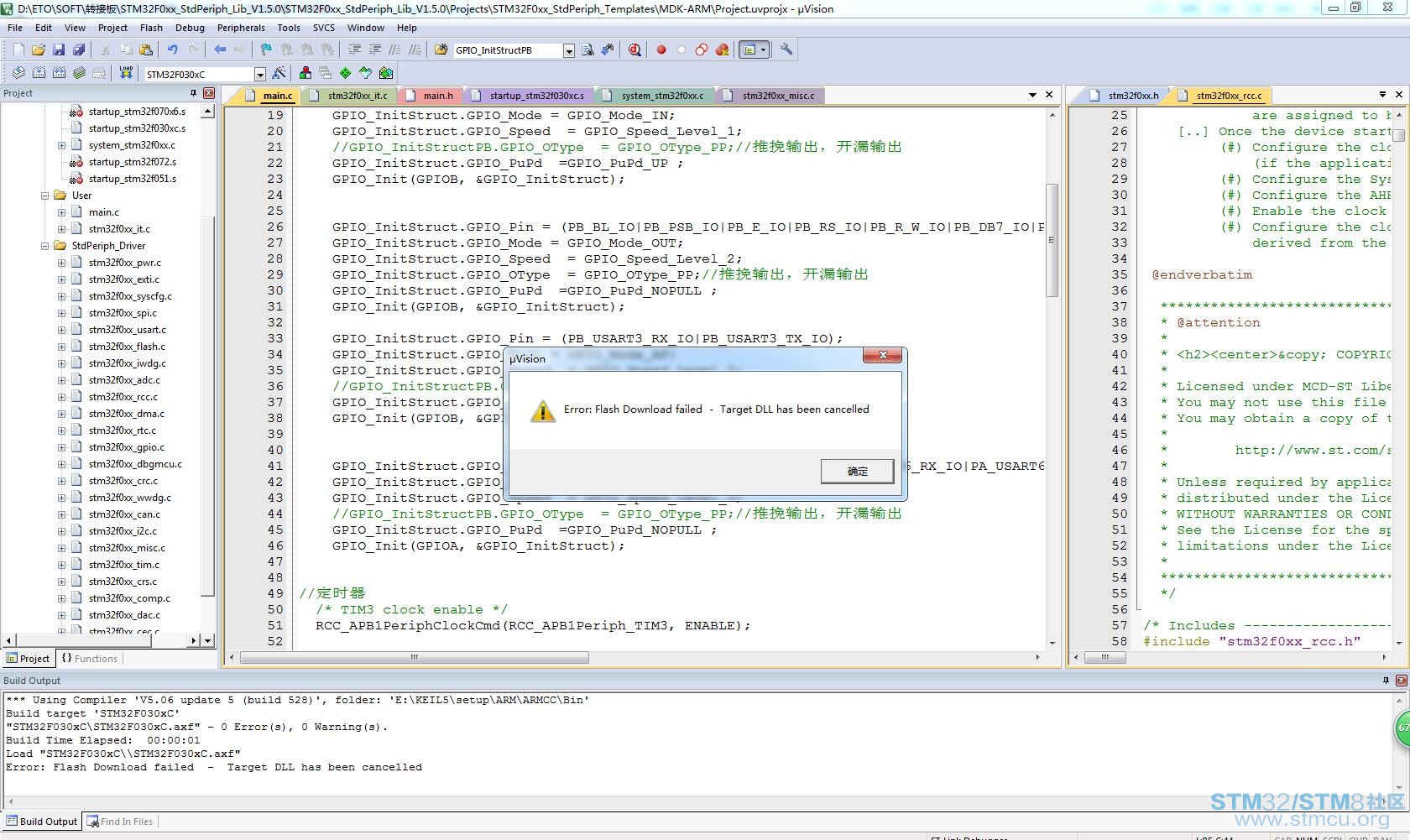Switch to Functions panel tab

90,659
